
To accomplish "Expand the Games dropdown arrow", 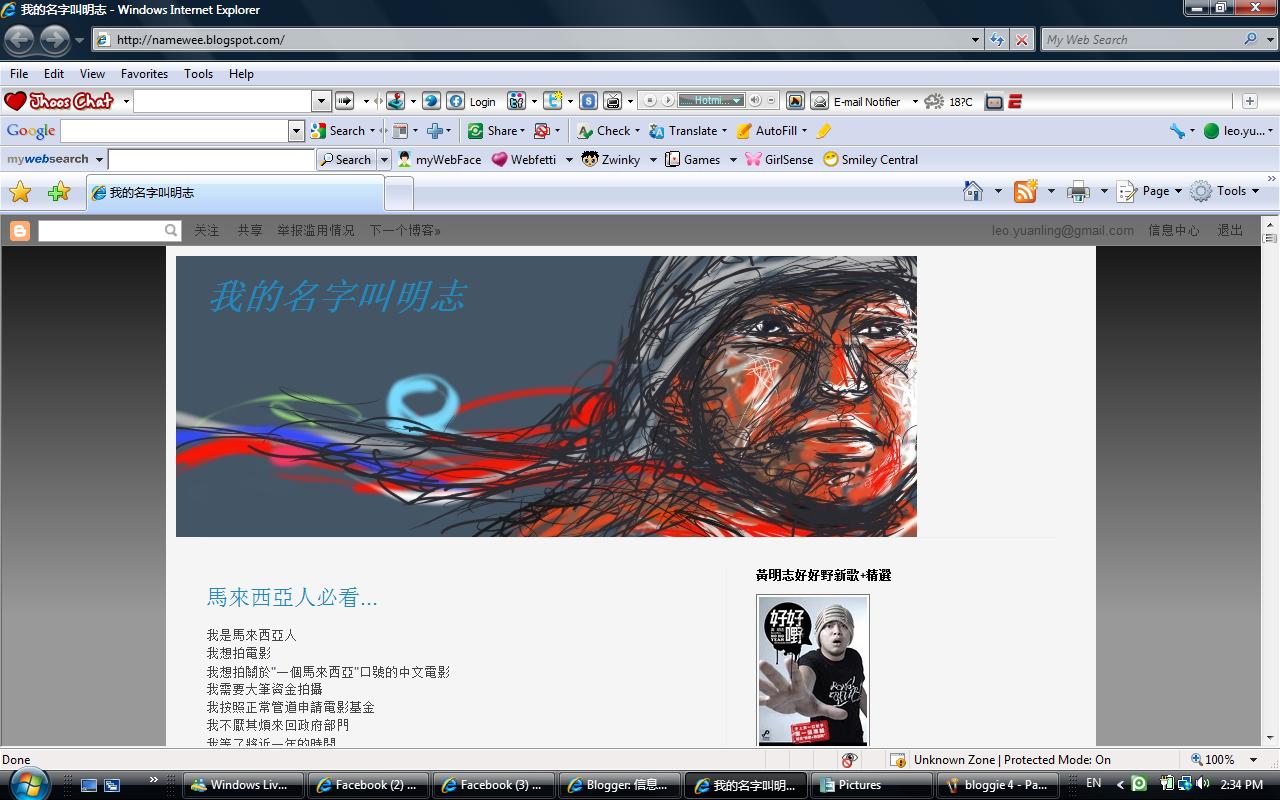I will (x=733, y=159).
